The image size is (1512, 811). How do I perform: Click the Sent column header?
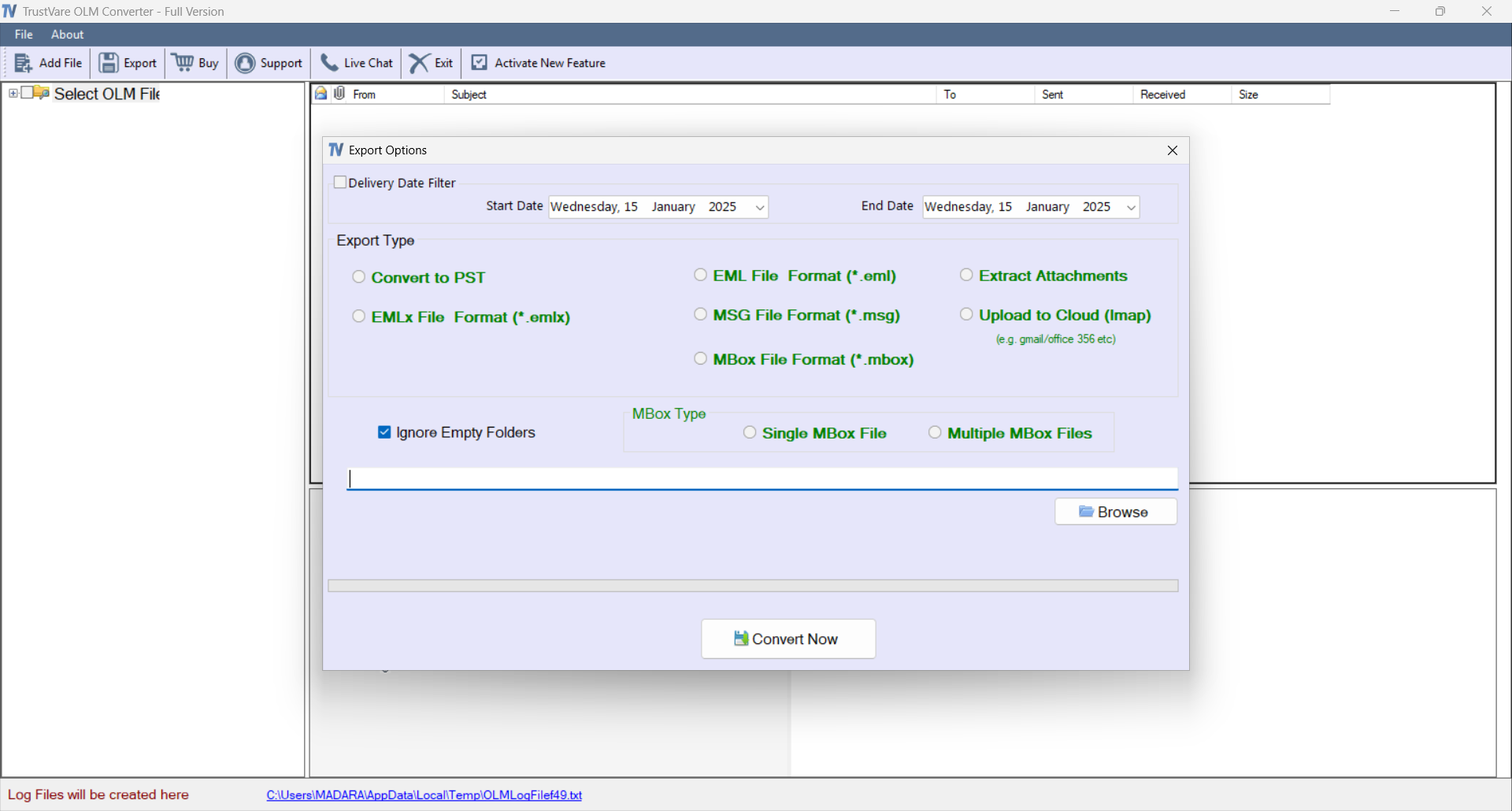click(x=1084, y=94)
